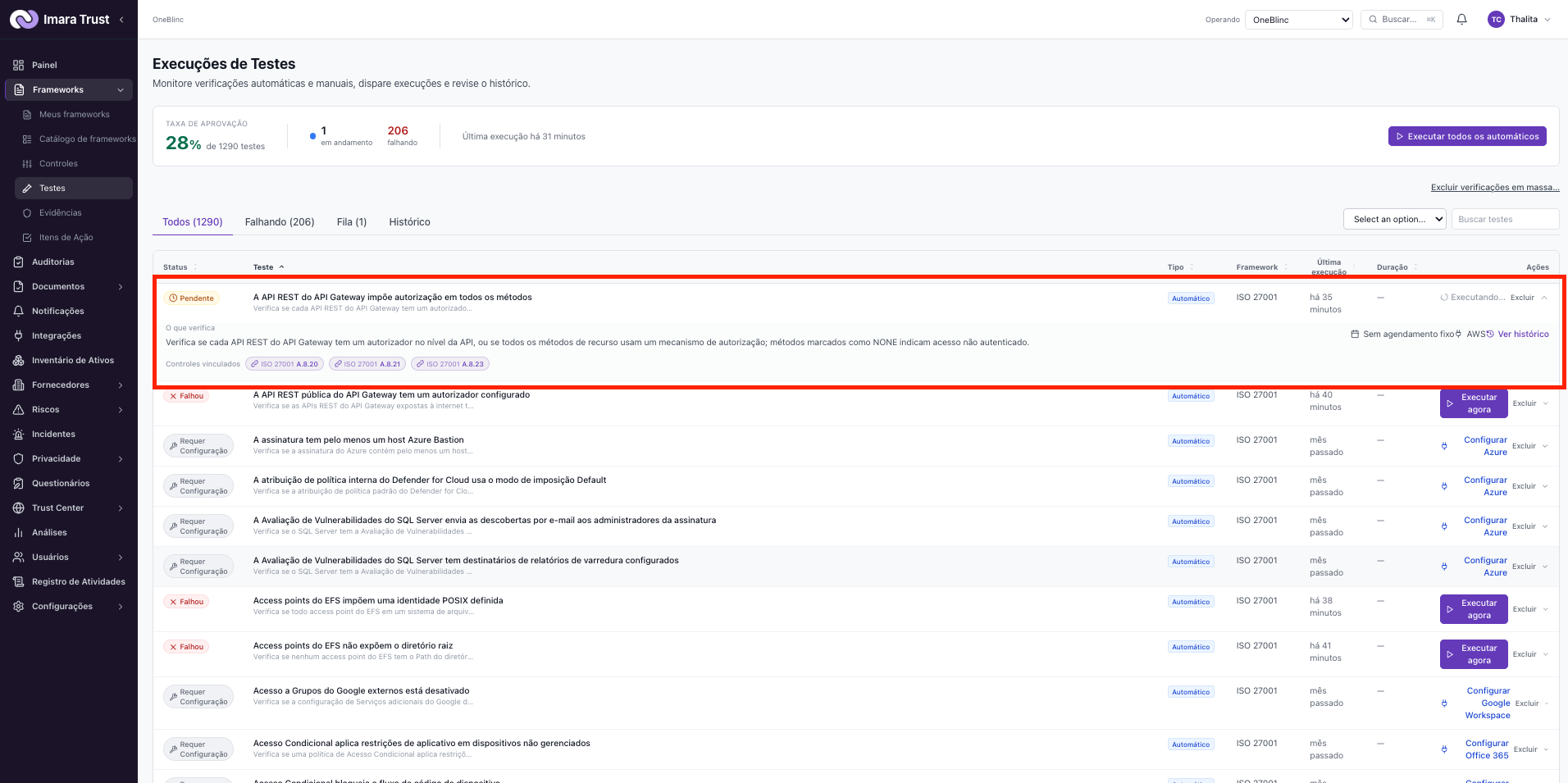Click Executar todos os automáticos button
This screenshot has width=1568, height=783.
pyautogui.click(x=1467, y=136)
